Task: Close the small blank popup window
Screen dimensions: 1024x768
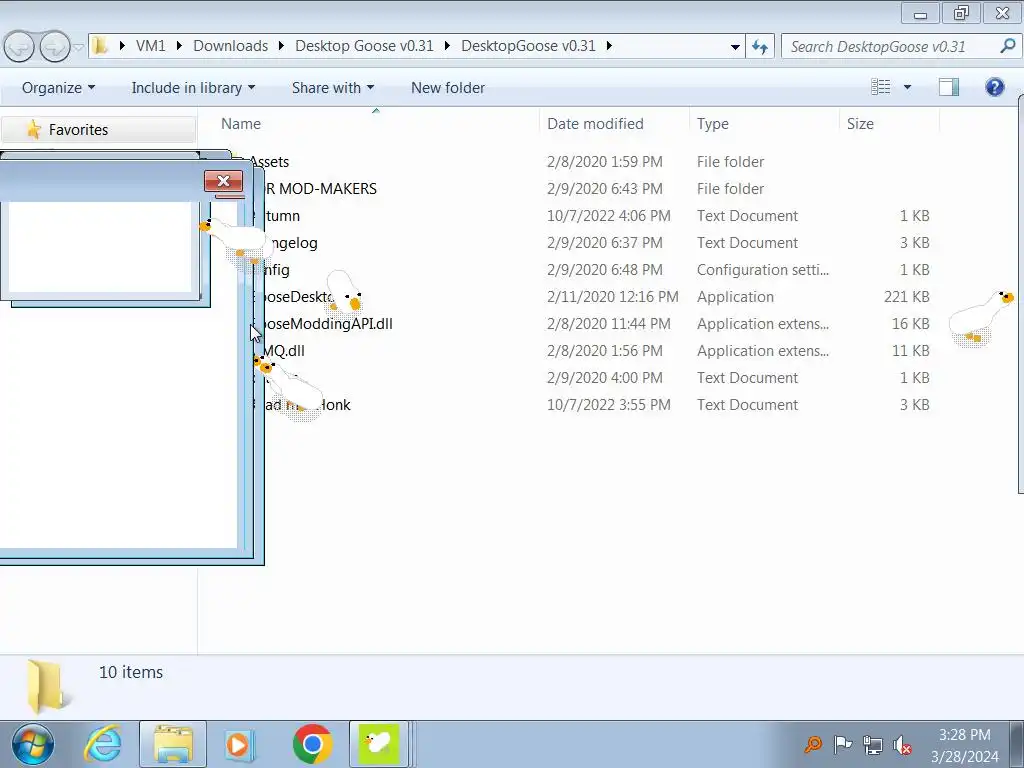Action: (x=223, y=181)
